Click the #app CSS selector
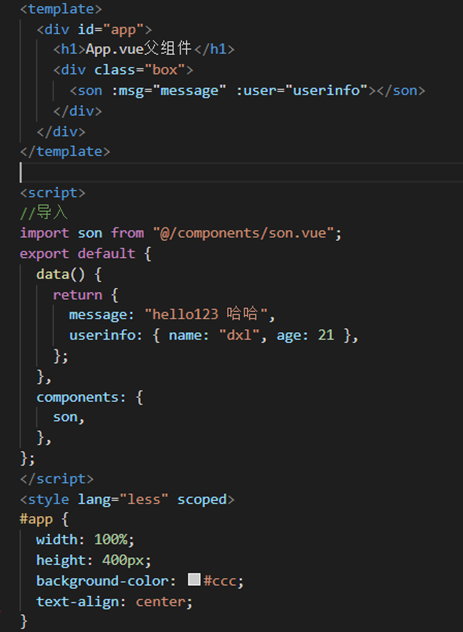This screenshot has height=632, width=463. (x=36, y=520)
